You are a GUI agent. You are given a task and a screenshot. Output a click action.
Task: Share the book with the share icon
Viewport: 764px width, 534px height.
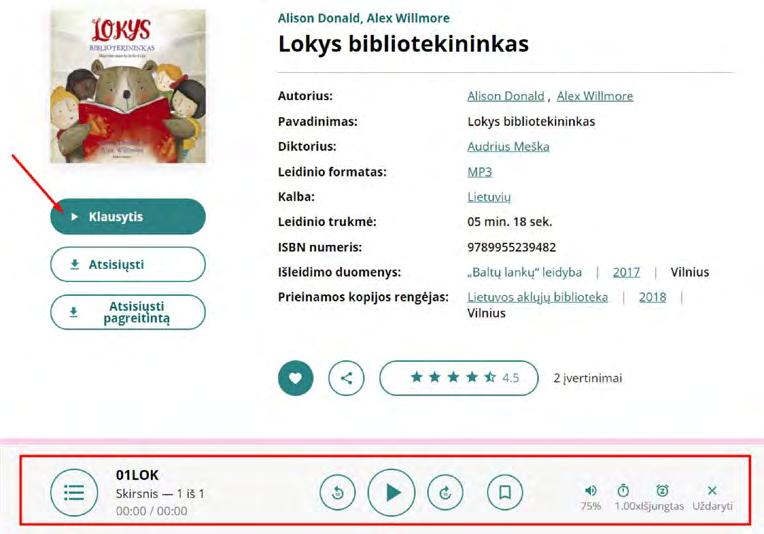click(x=346, y=378)
